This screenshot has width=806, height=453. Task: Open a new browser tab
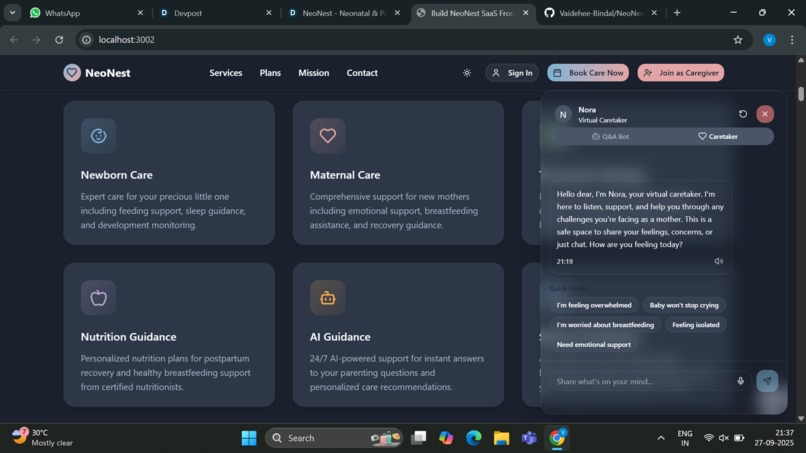pos(677,13)
